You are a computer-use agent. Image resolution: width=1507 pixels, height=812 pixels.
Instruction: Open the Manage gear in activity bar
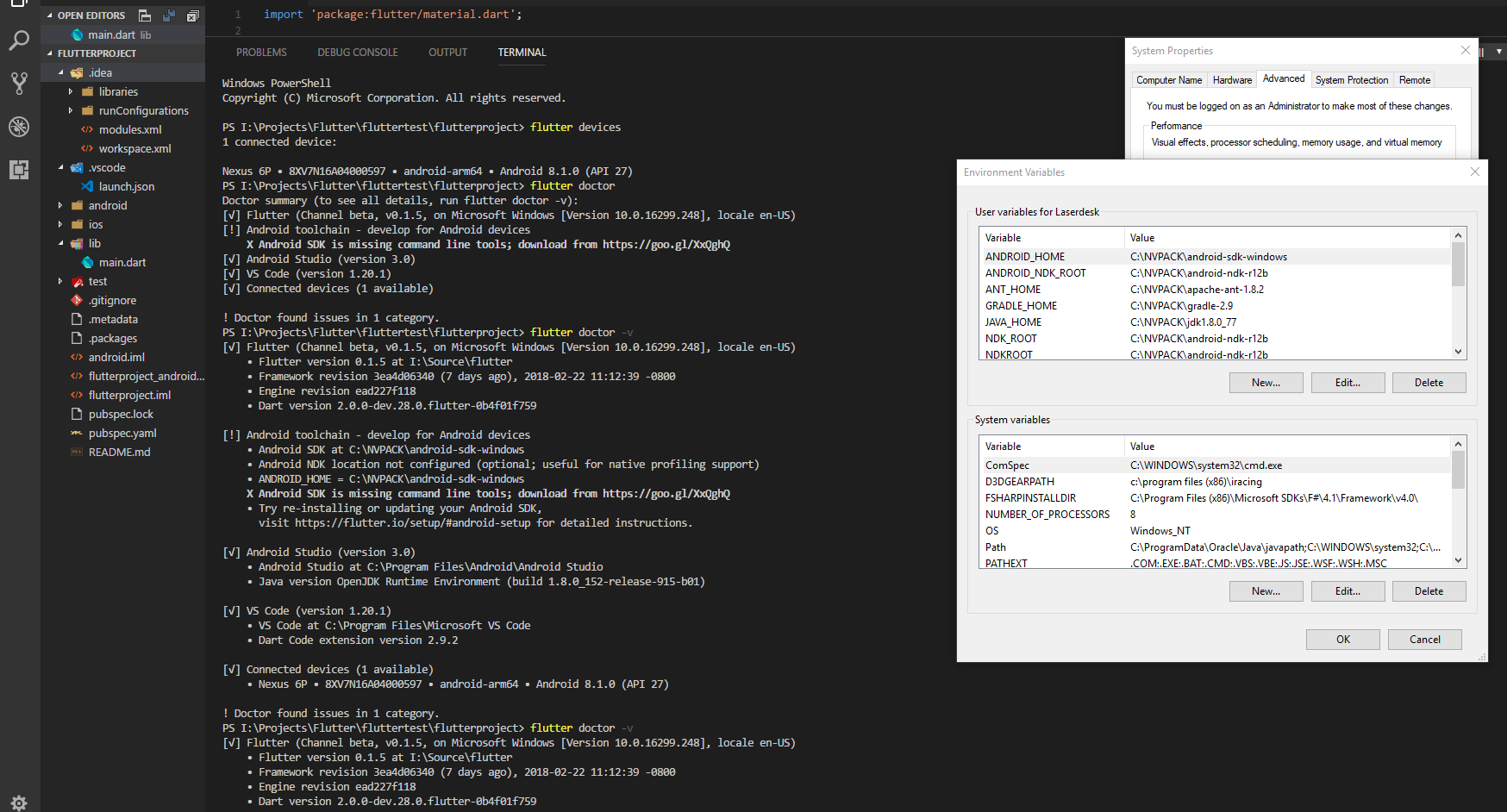(19, 803)
